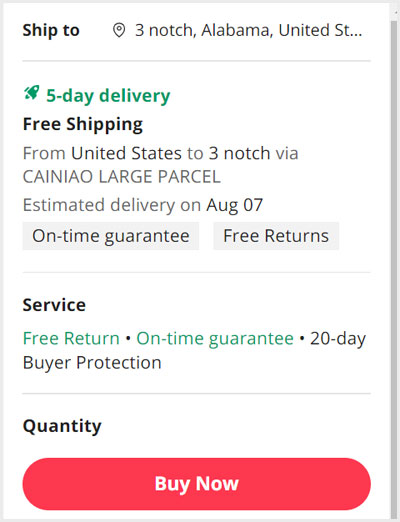Click the Buyer Protection text in Service

[x=92, y=363]
